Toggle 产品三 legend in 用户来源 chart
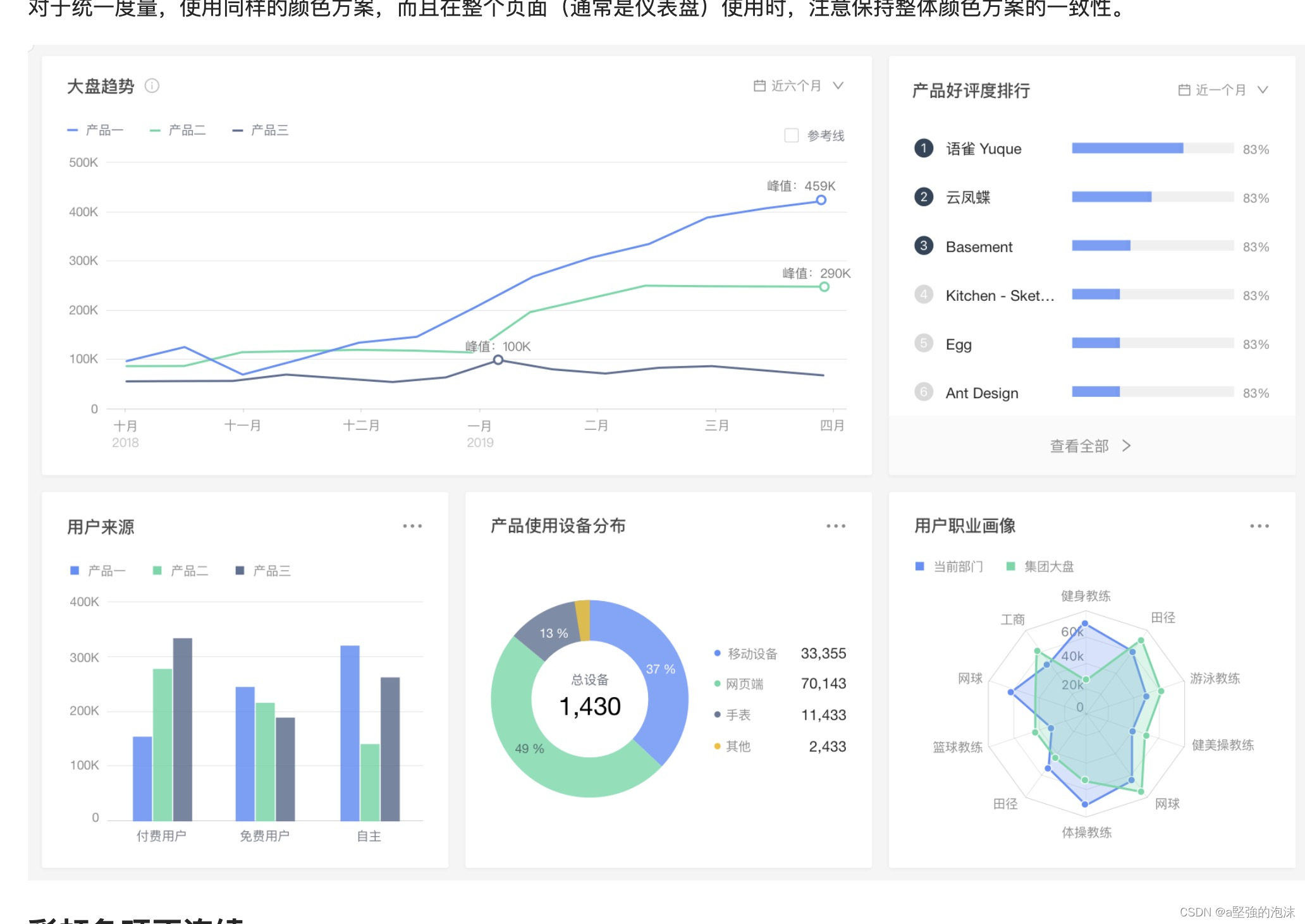Image resolution: width=1305 pixels, height=924 pixels. click(263, 571)
